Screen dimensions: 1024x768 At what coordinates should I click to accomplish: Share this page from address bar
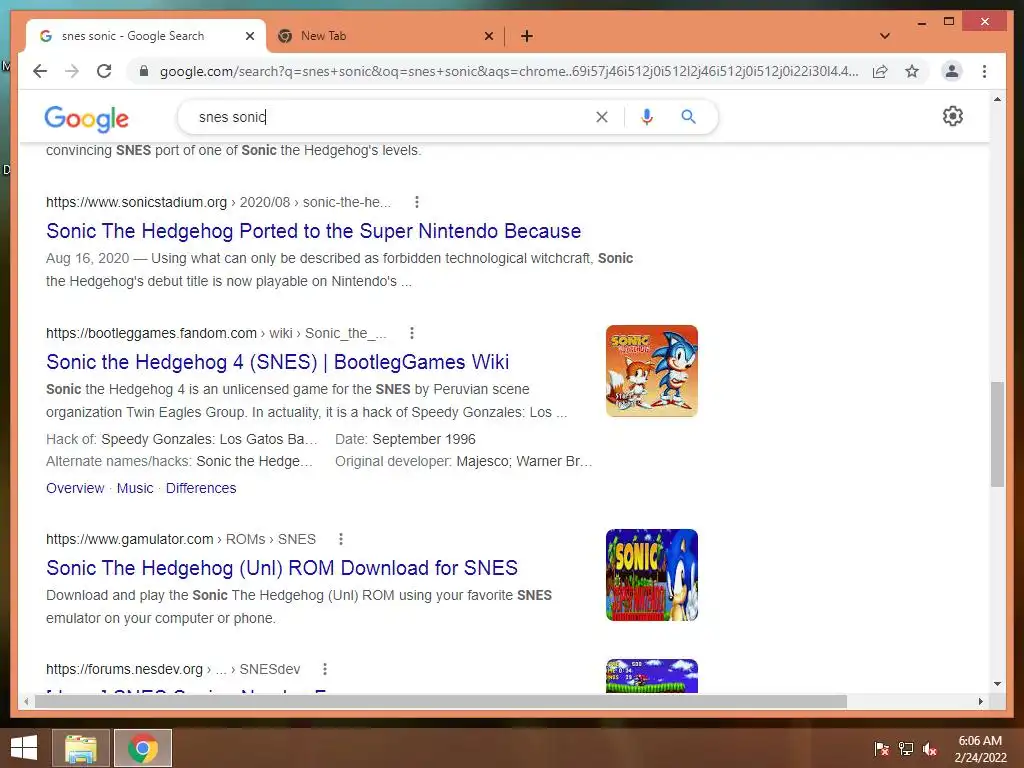coord(880,71)
